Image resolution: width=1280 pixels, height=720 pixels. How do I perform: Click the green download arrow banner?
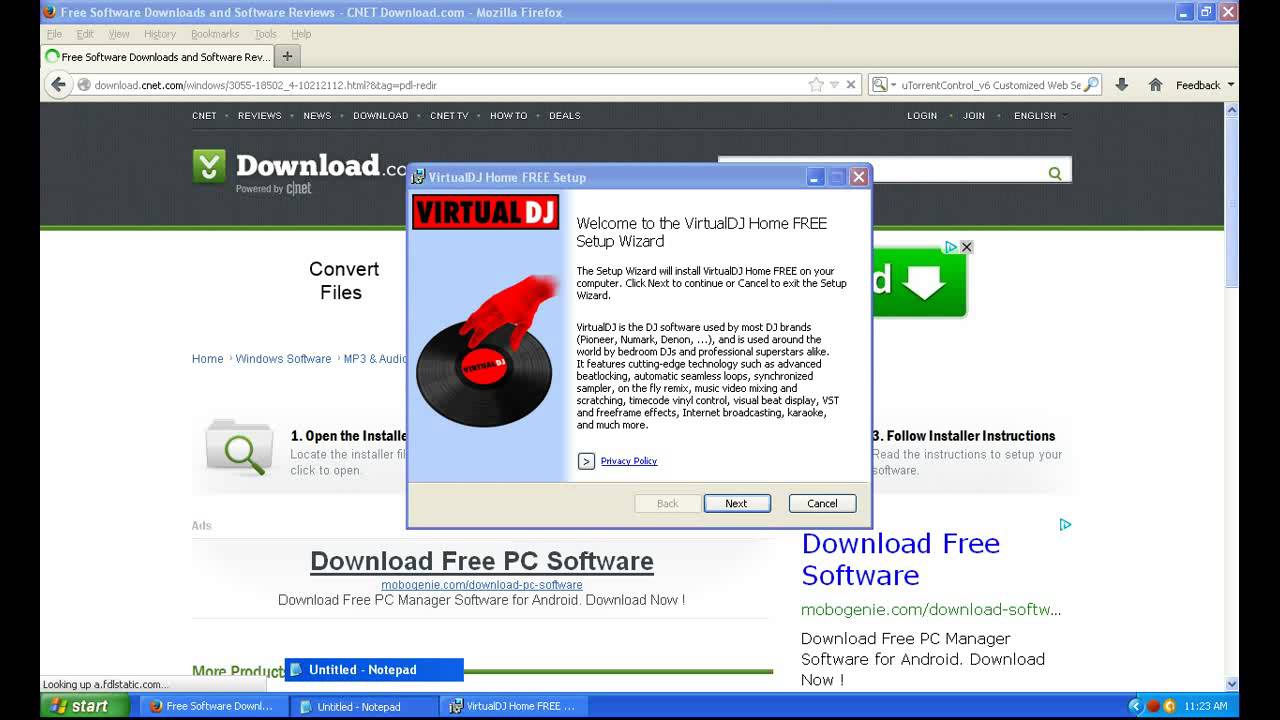point(920,281)
